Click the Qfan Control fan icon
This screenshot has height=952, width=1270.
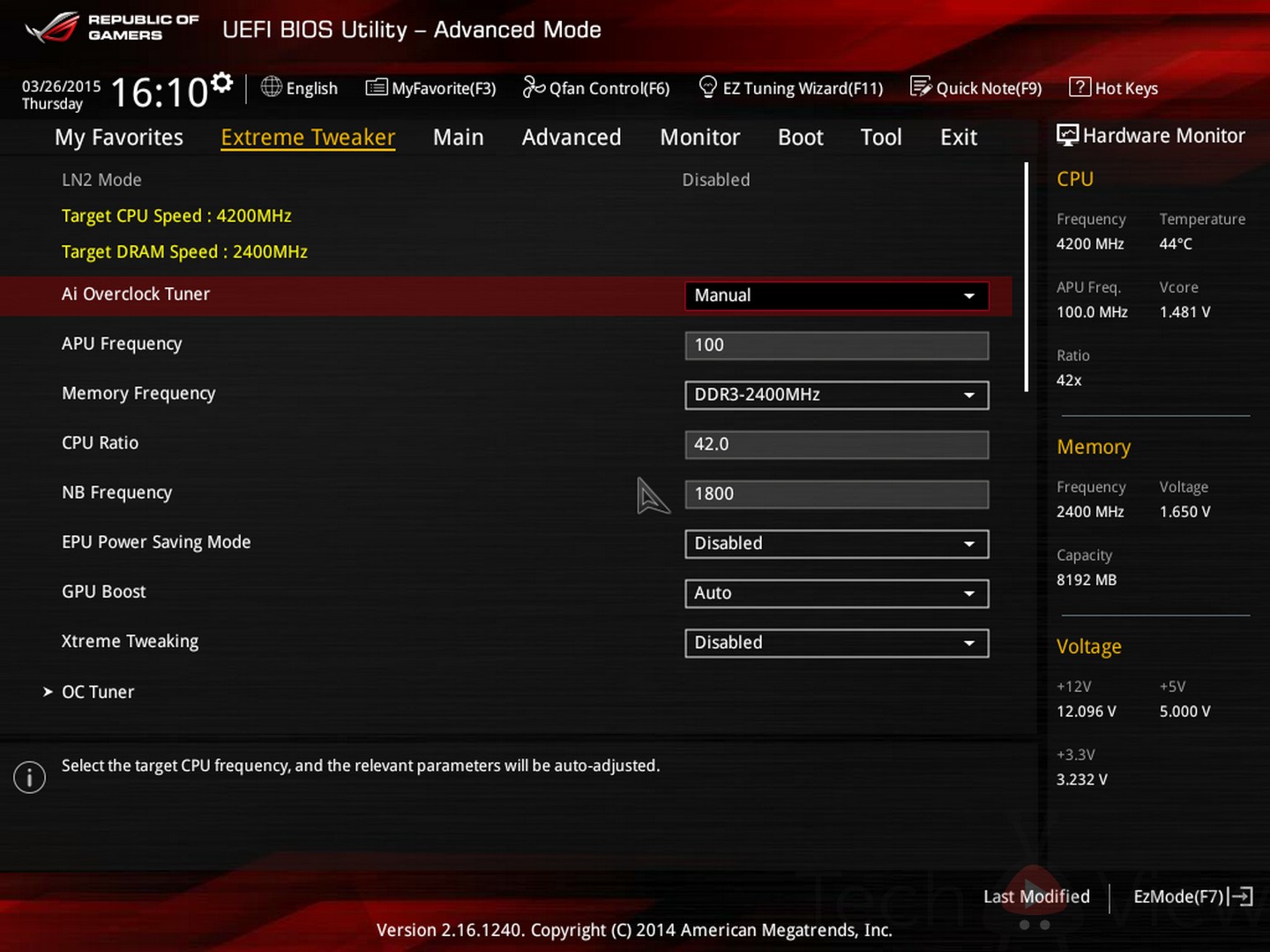[534, 86]
